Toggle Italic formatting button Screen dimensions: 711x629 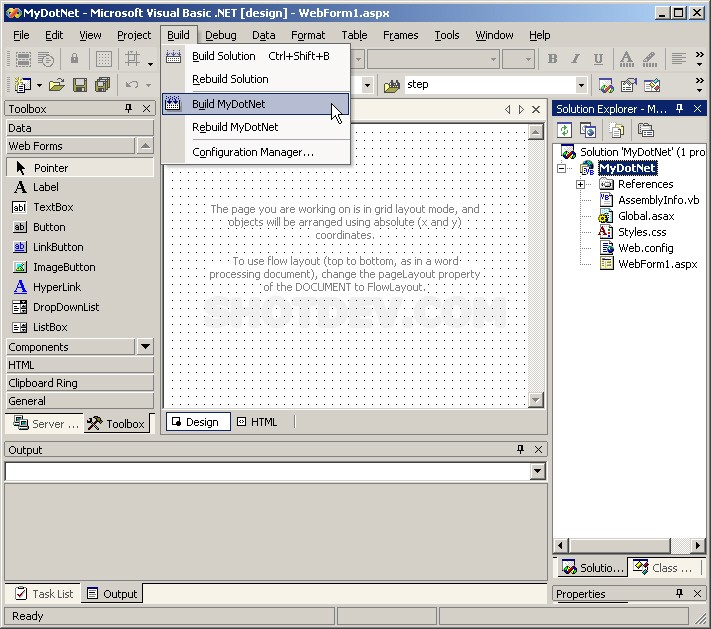pos(575,59)
